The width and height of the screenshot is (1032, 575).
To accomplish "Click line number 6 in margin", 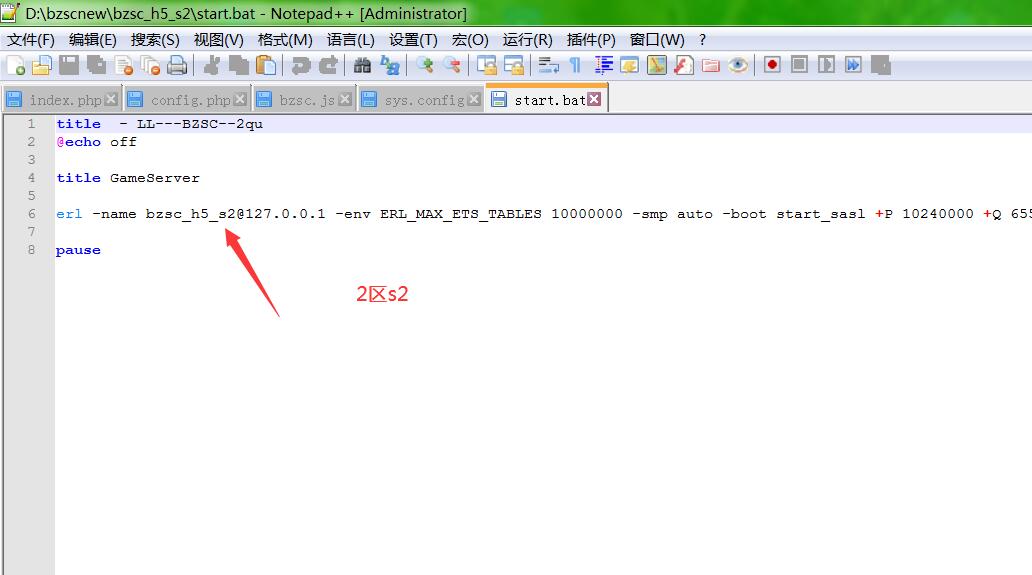I will tap(31, 214).
